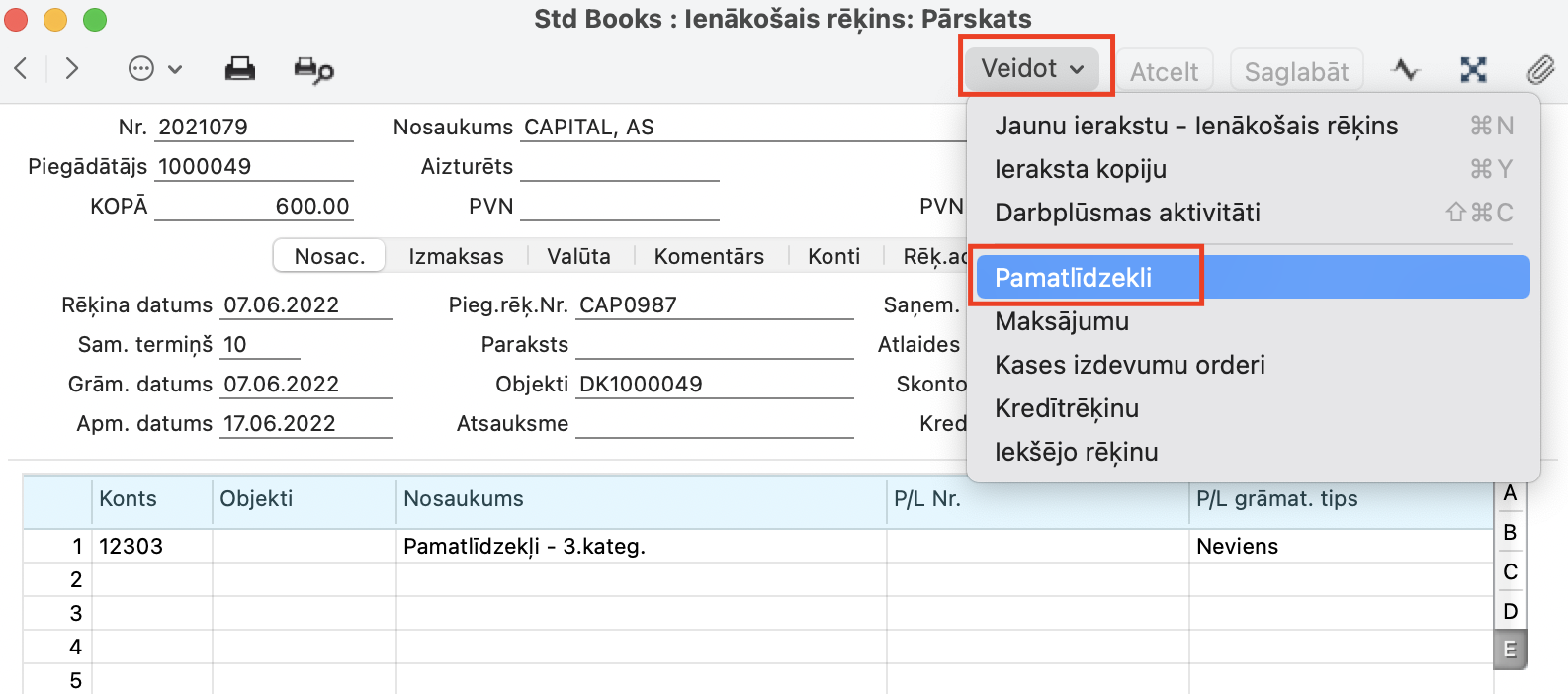This screenshot has height=694, width=1568.
Task: Select flip B in the table side panel
Action: tap(1509, 532)
